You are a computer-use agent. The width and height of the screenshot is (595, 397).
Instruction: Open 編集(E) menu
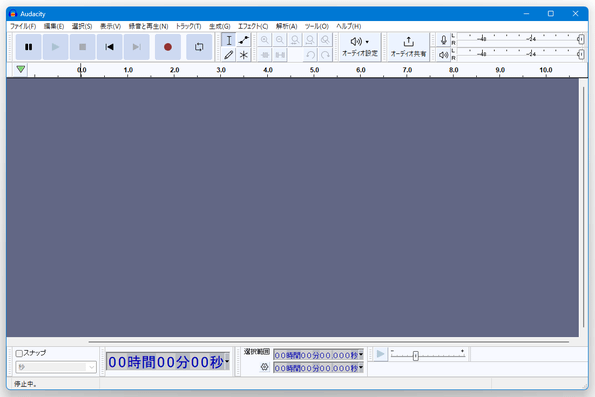54,26
